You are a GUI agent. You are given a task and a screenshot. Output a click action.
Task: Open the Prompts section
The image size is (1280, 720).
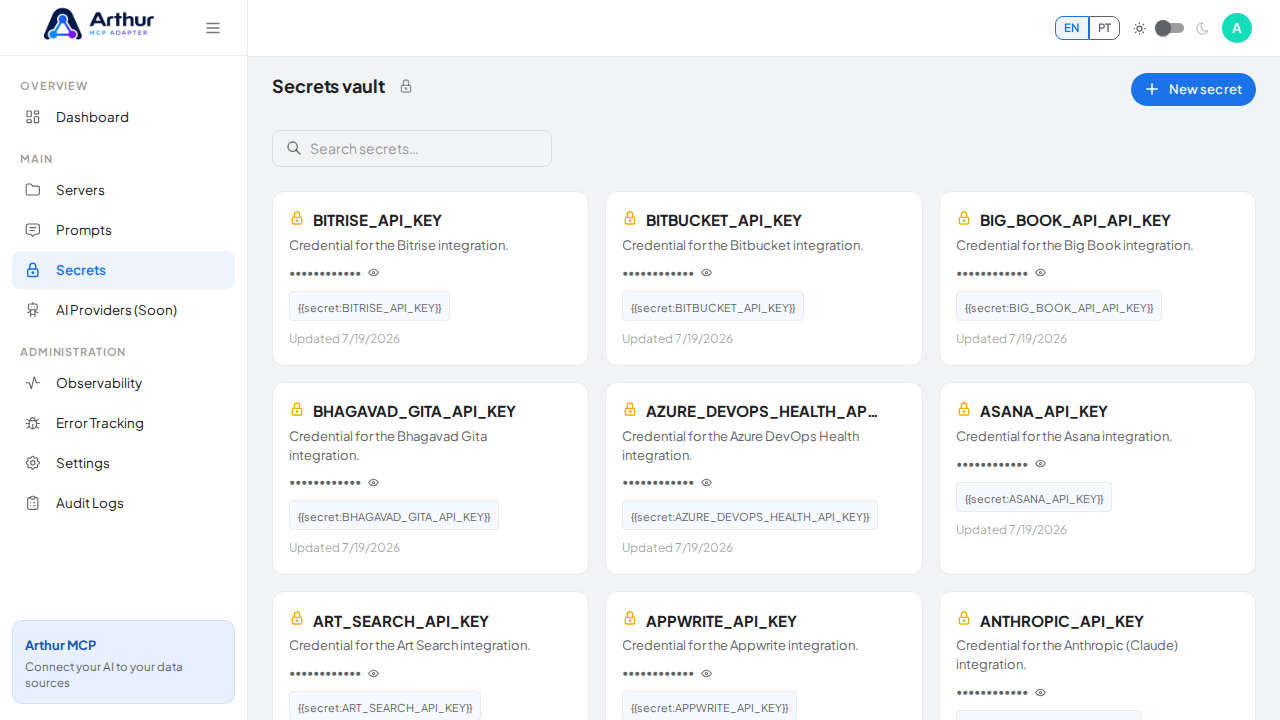123,230
